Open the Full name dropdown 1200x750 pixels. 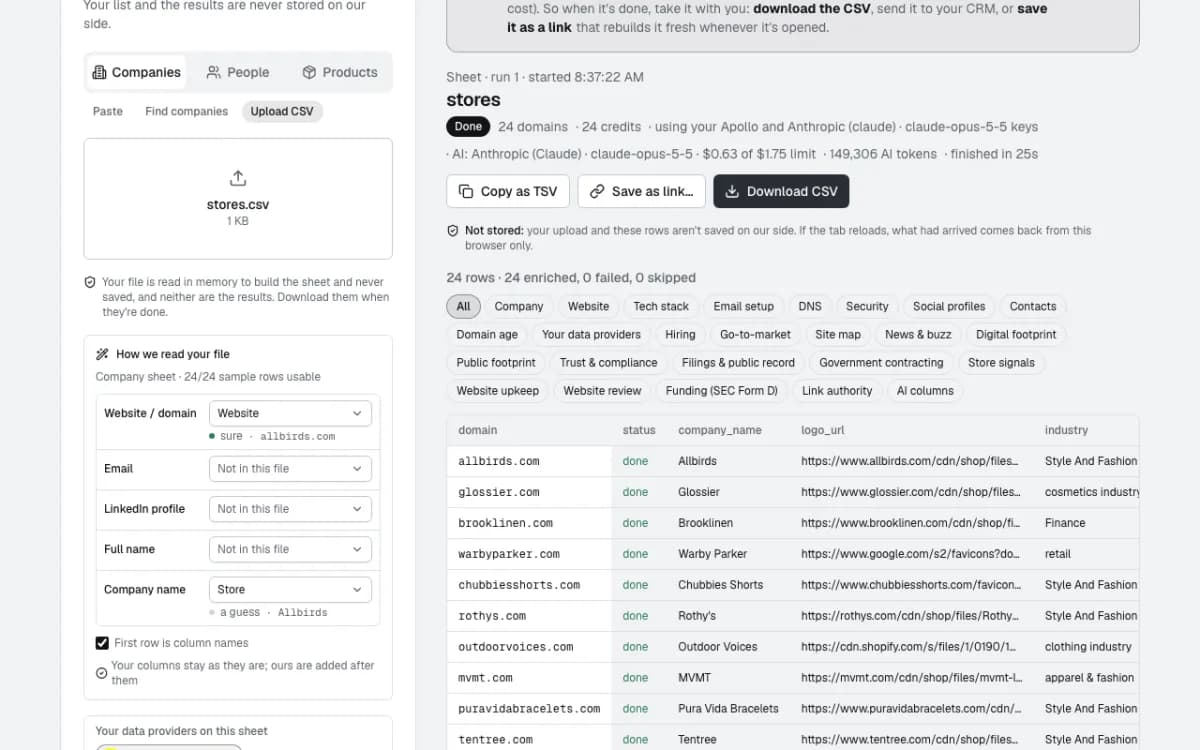point(290,549)
